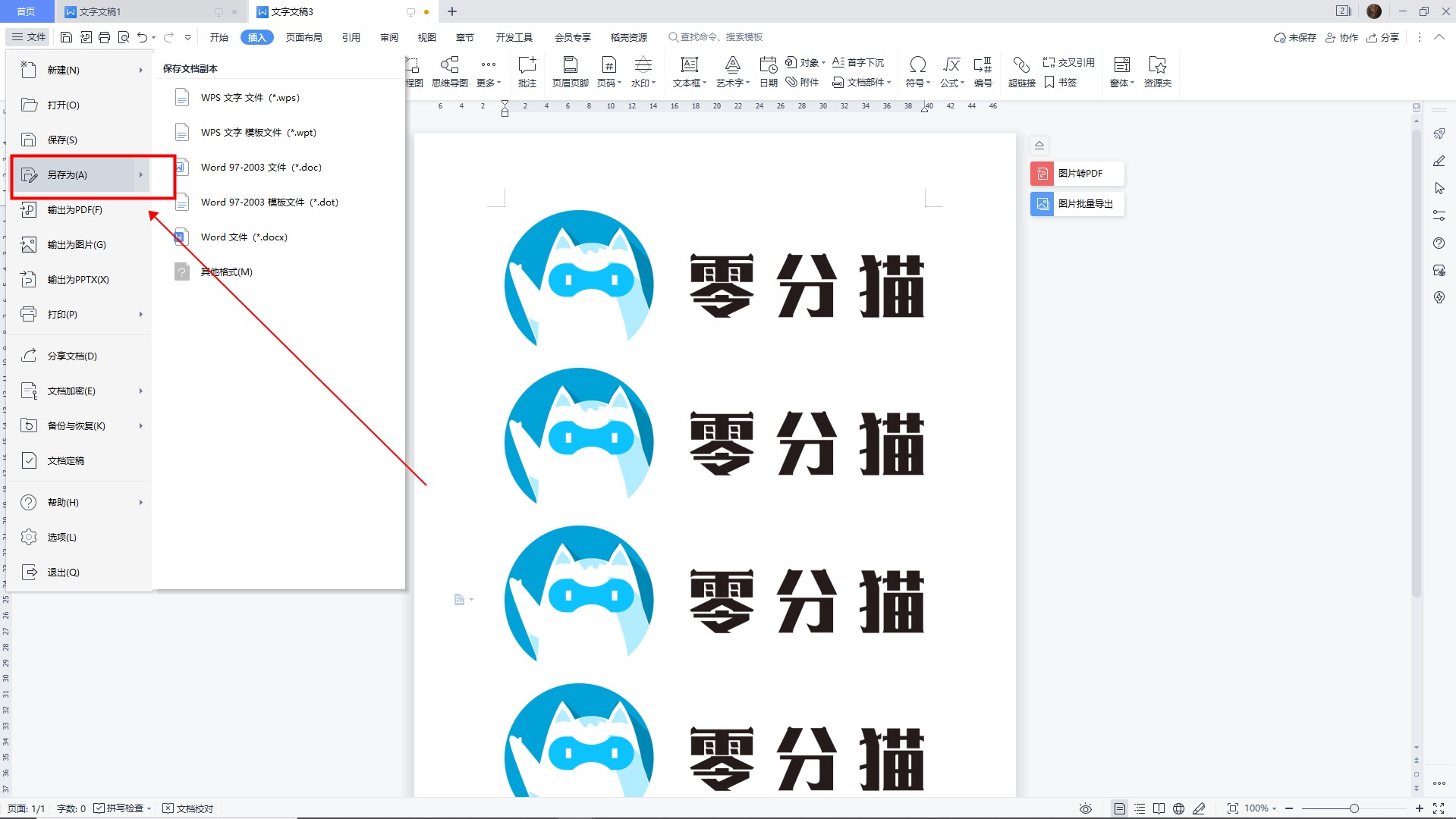Switch to 页面布局 ribbon tab
Screen dimensions: 1456x819
[x=303, y=37]
